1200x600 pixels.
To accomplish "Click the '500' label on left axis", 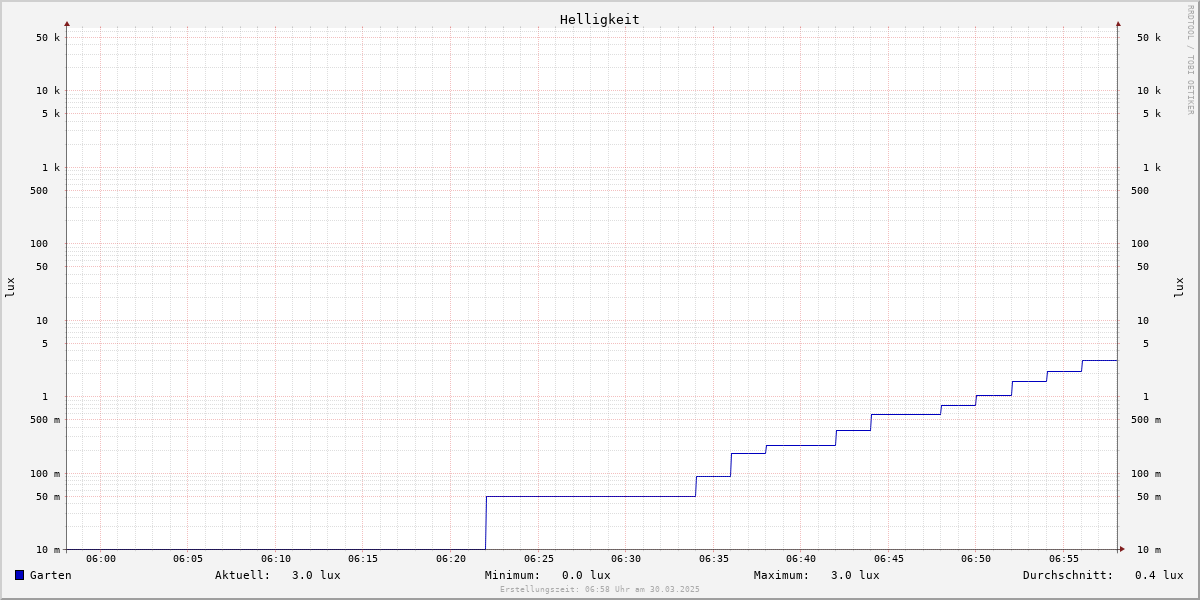I will coord(39,191).
